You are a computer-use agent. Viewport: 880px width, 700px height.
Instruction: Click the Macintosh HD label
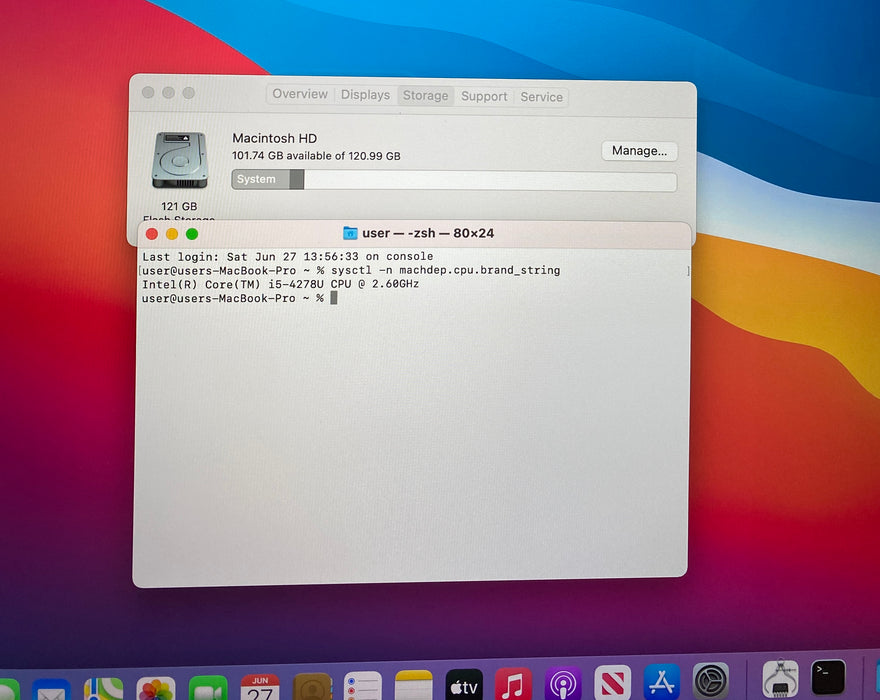coord(274,138)
